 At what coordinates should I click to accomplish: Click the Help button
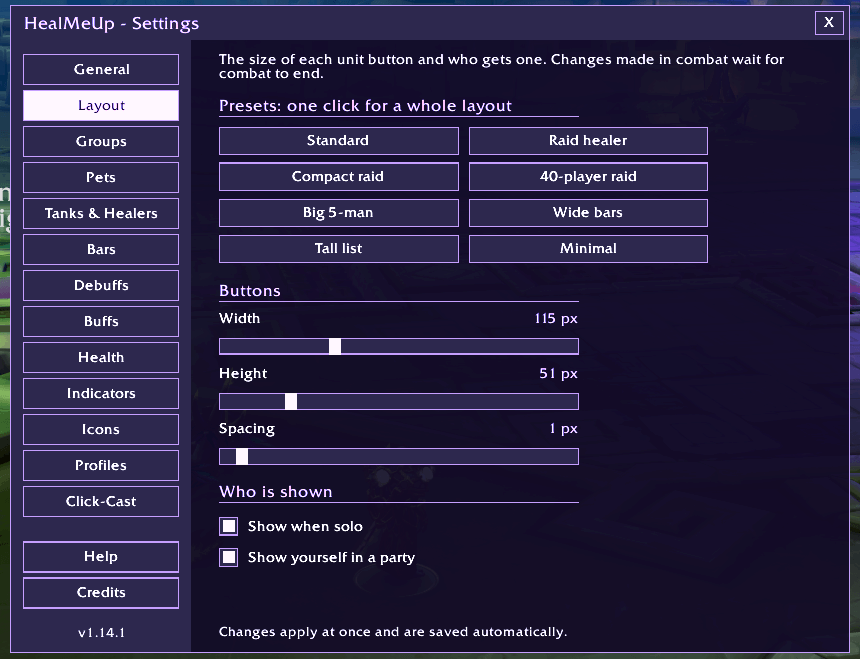(x=101, y=556)
